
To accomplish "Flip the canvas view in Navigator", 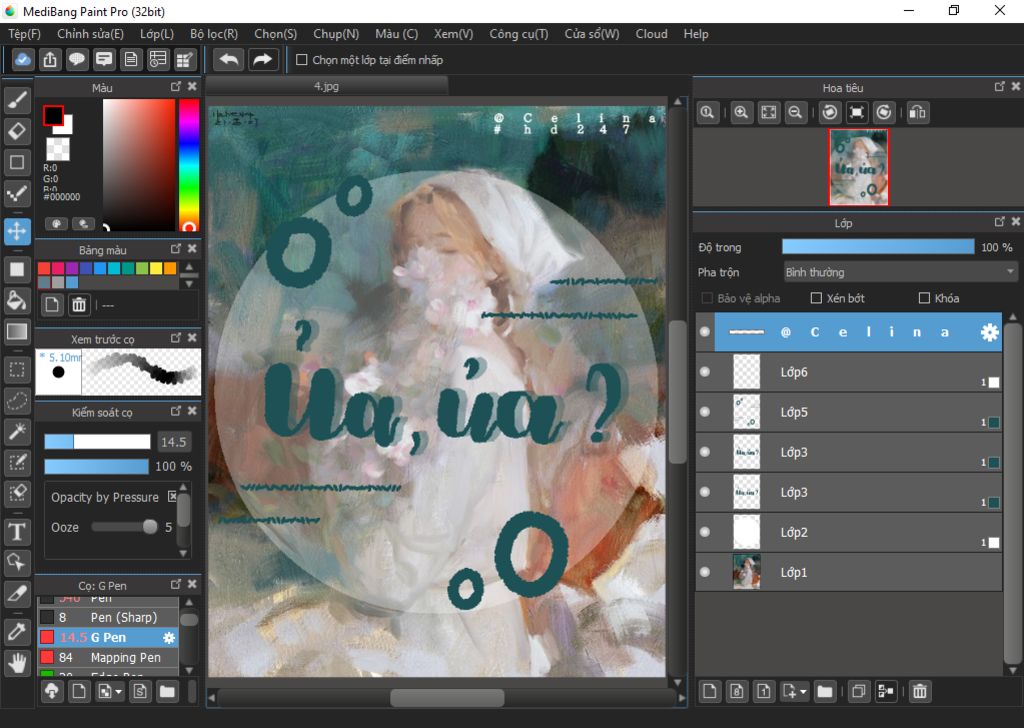I will point(918,112).
